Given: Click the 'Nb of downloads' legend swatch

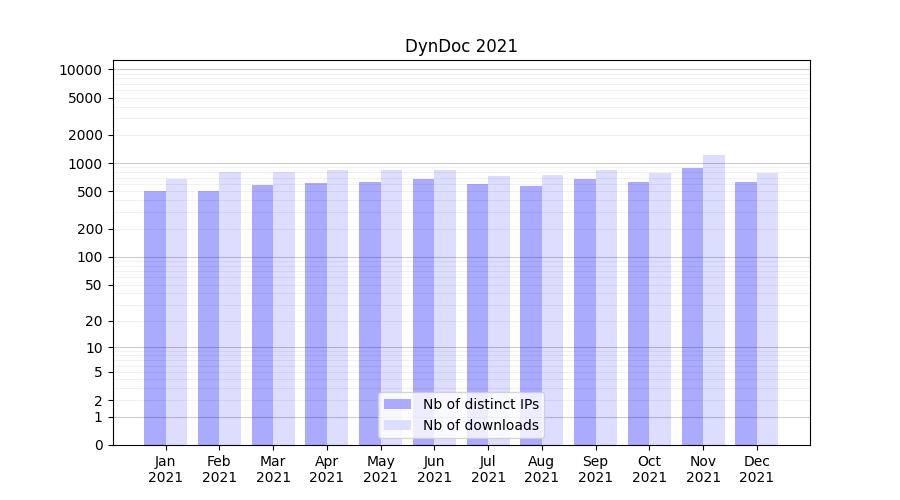Looking at the screenshot, I should click(397, 425).
